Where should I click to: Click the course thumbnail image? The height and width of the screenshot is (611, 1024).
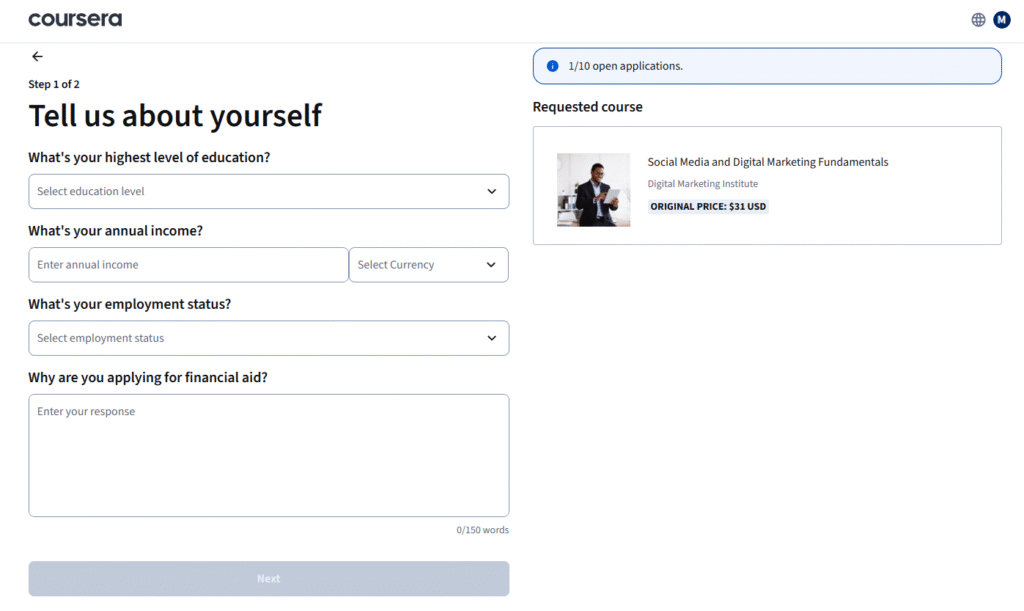[x=593, y=189]
